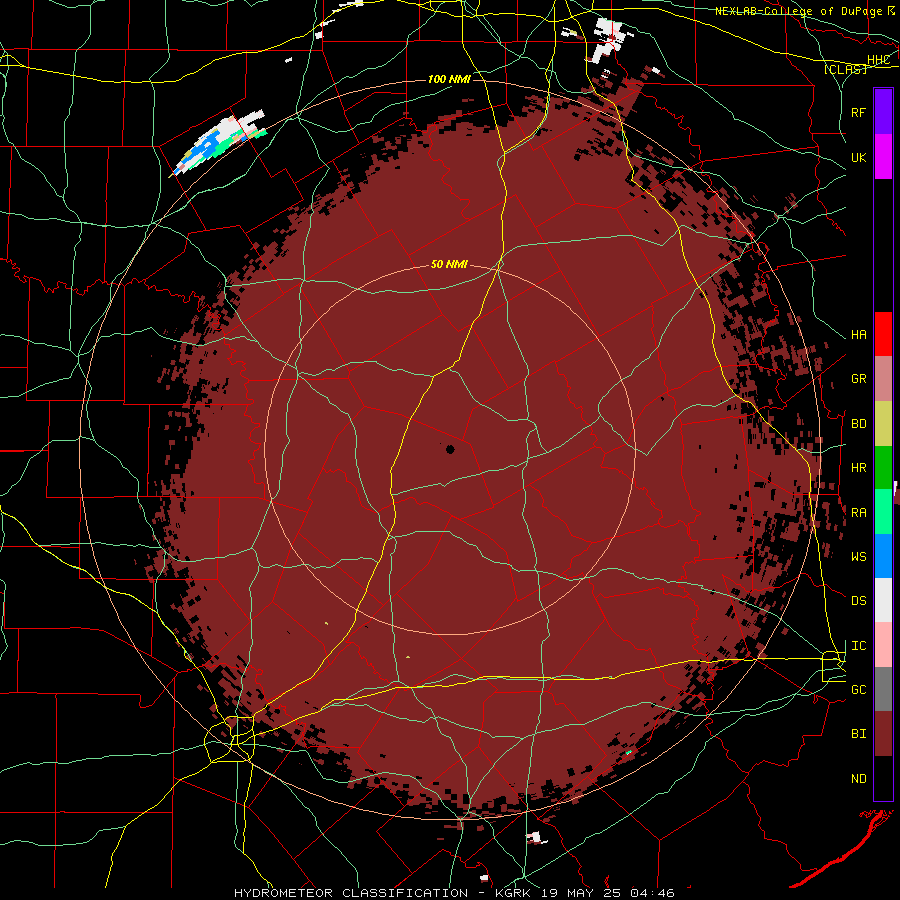Click the black radar site dot
This screenshot has width=900, height=900.
pyautogui.click(x=449, y=449)
